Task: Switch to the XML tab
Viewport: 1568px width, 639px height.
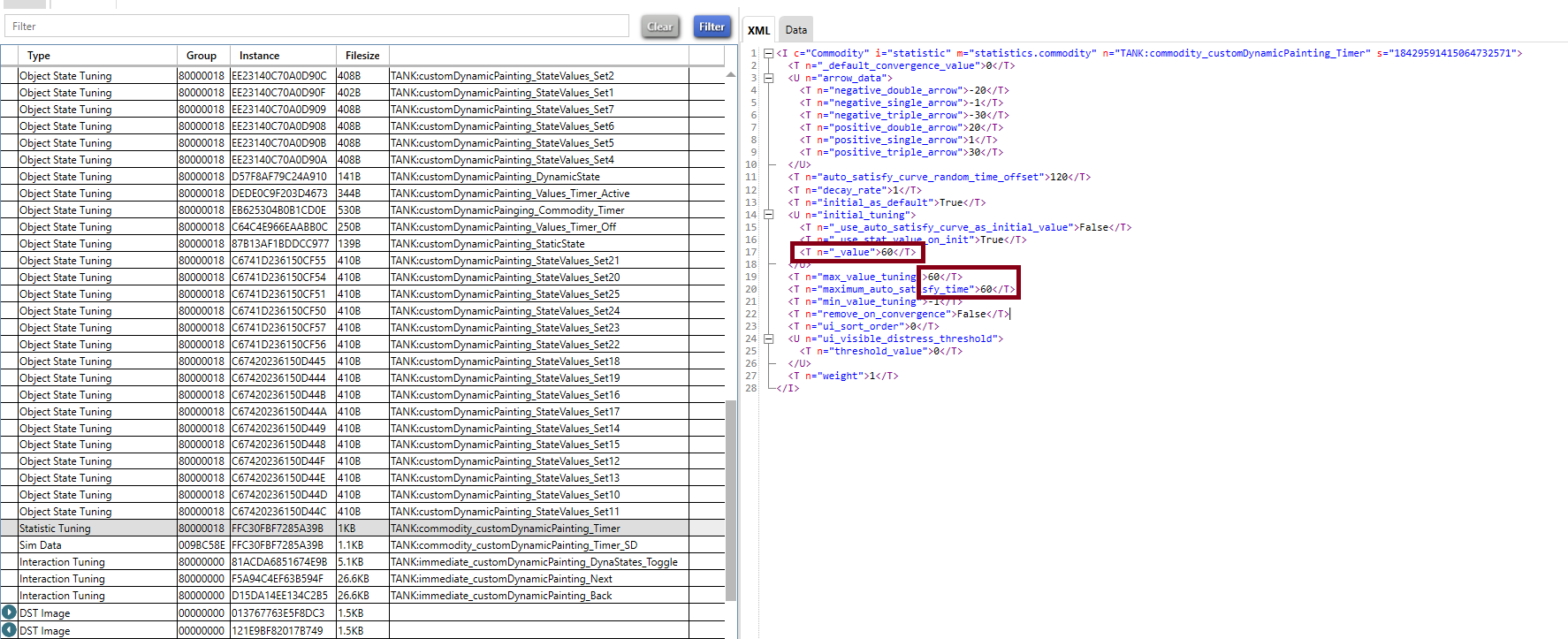Action: 758,30
